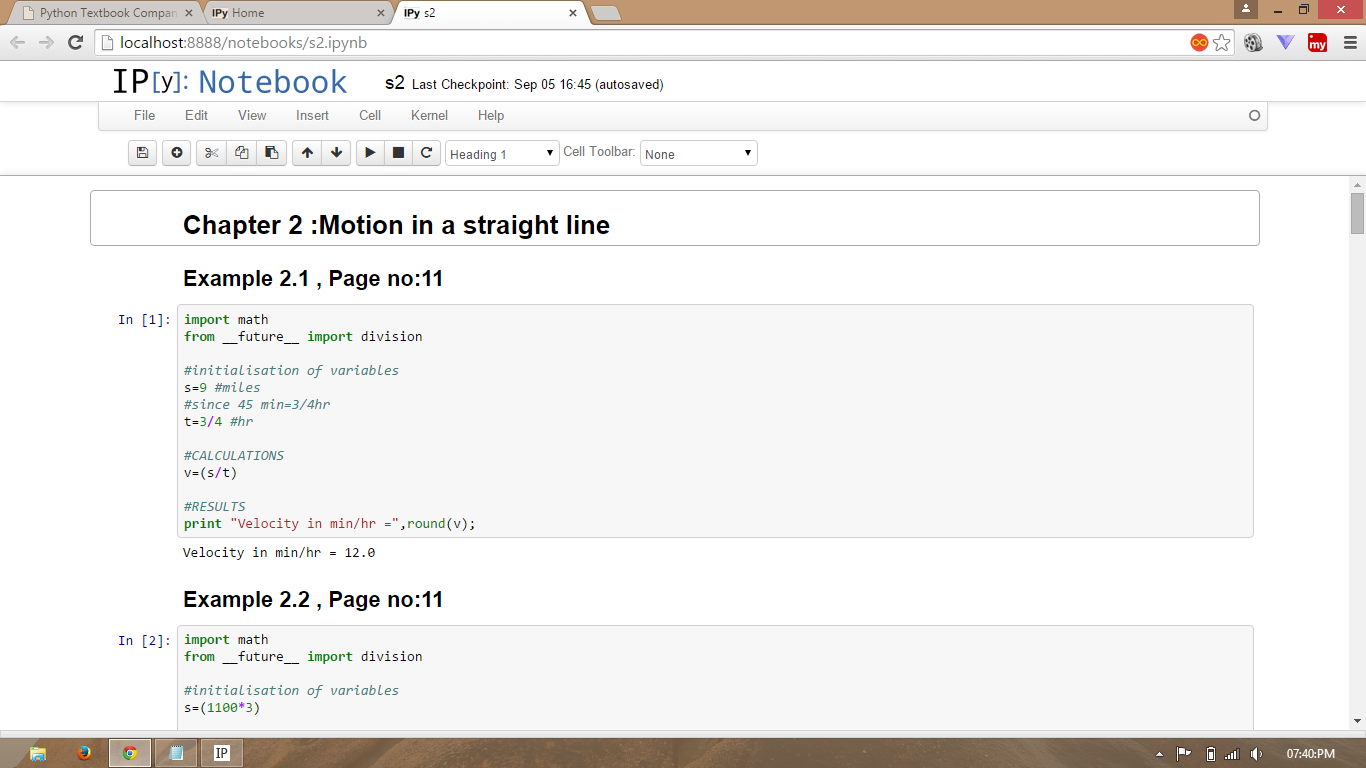
Task: Open the Insert menu
Action: click(312, 116)
